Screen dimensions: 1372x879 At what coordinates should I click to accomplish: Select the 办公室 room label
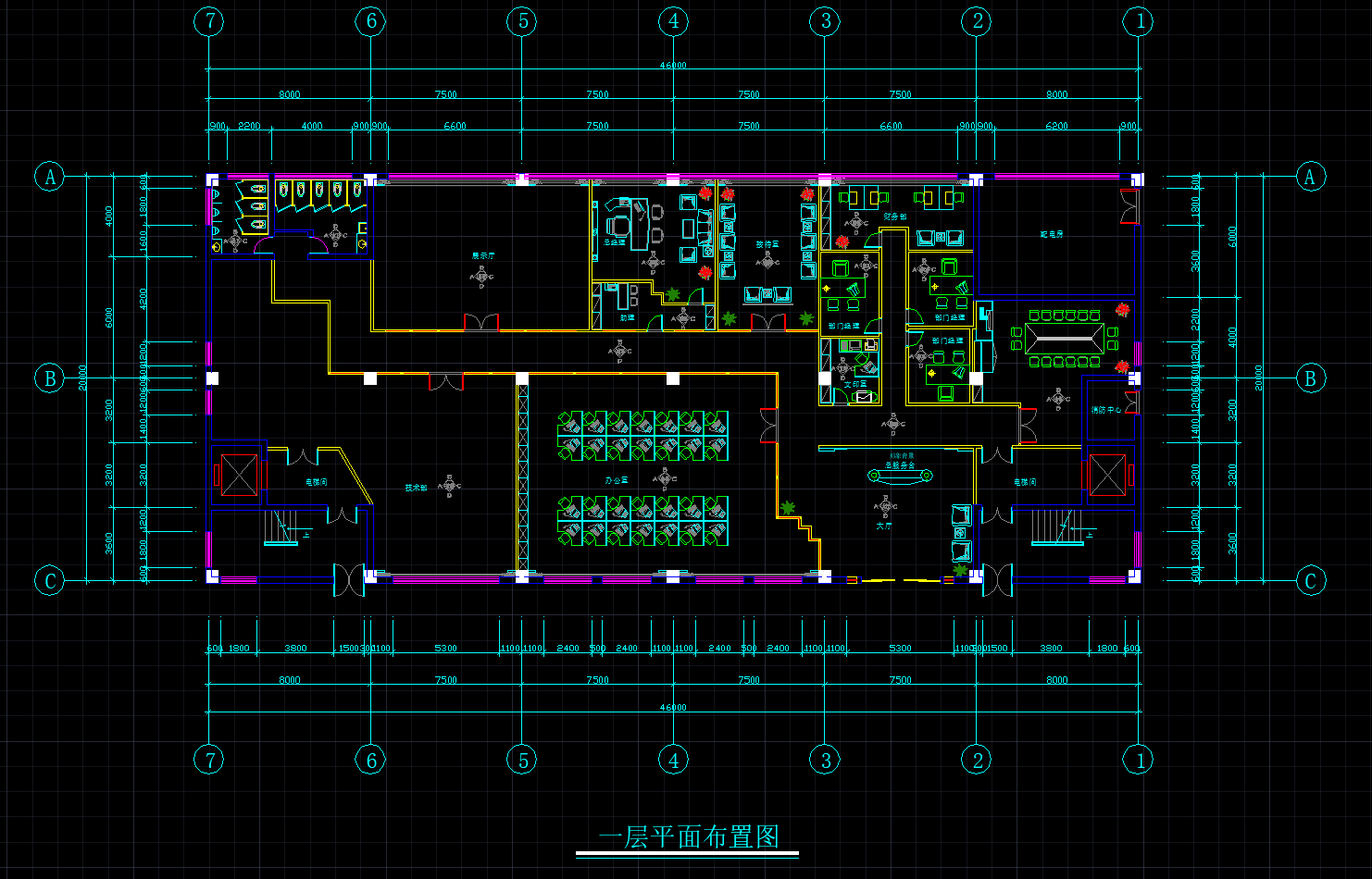tap(617, 480)
